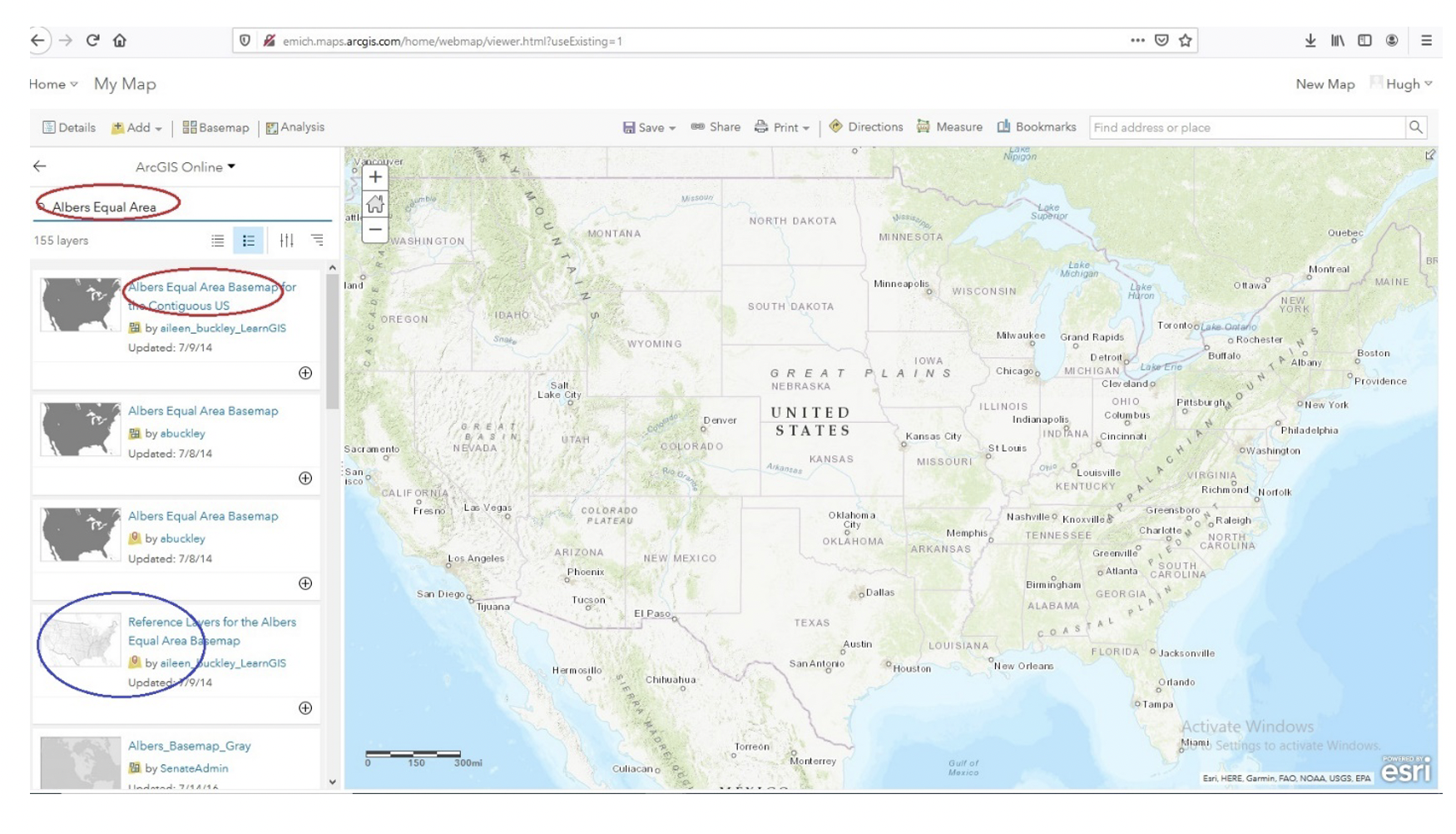This screenshot has width=1456, height=834.
Task: Open browser downloads arrow icon
Action: click(1310, 40)
